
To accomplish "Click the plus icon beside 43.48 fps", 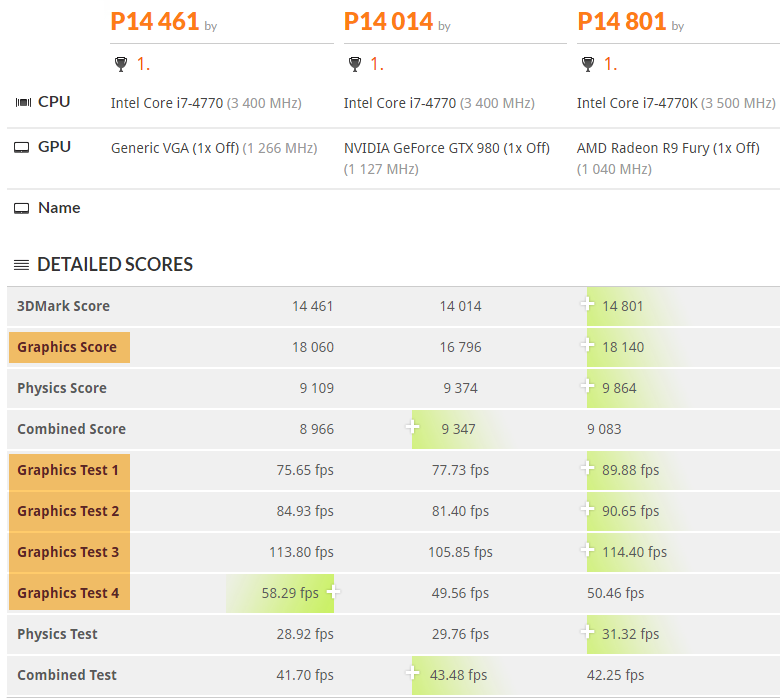I will pyautogui.click(x=412, y=673).
